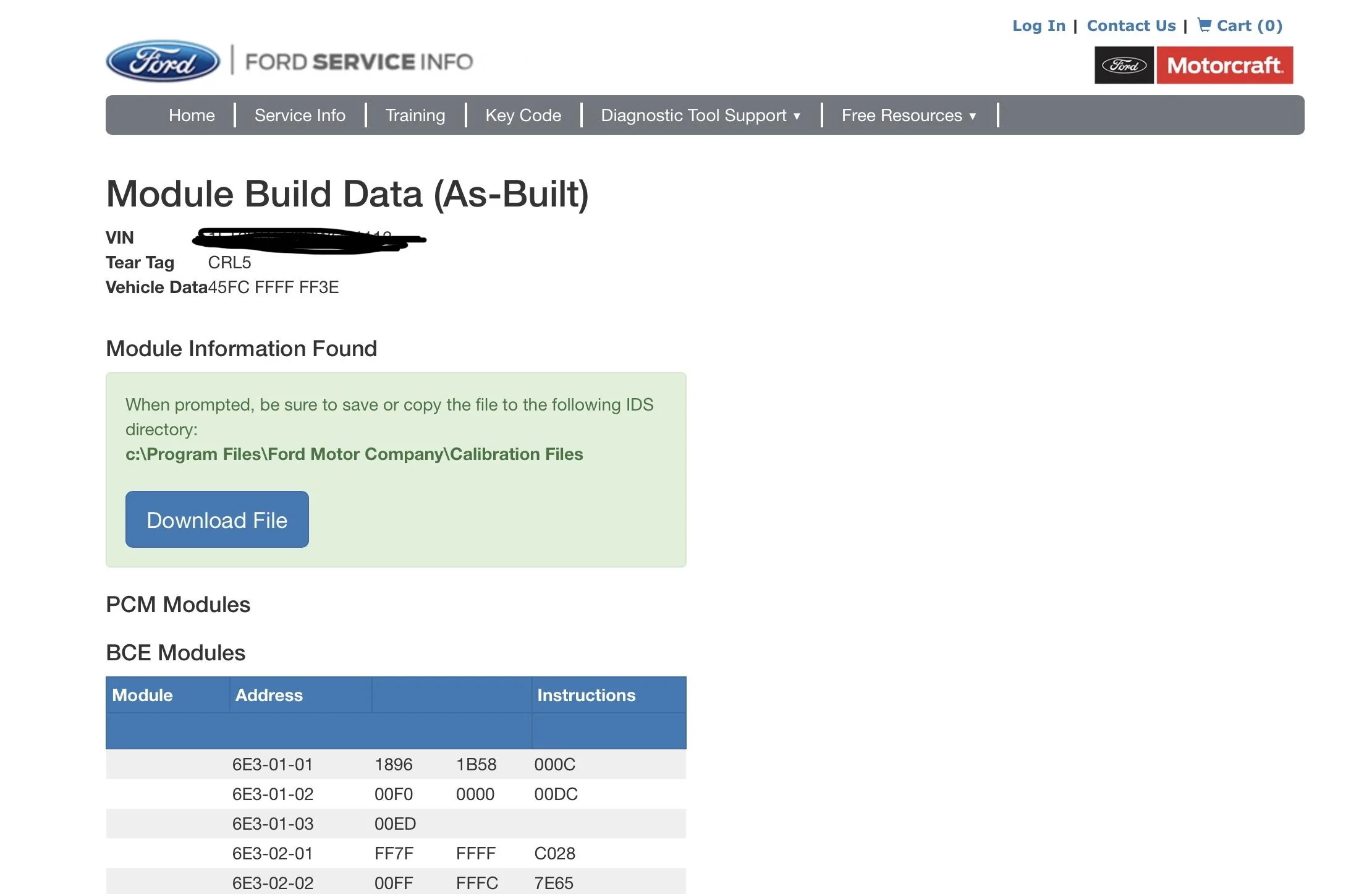Go to the Service Info page

coord(300,116)
